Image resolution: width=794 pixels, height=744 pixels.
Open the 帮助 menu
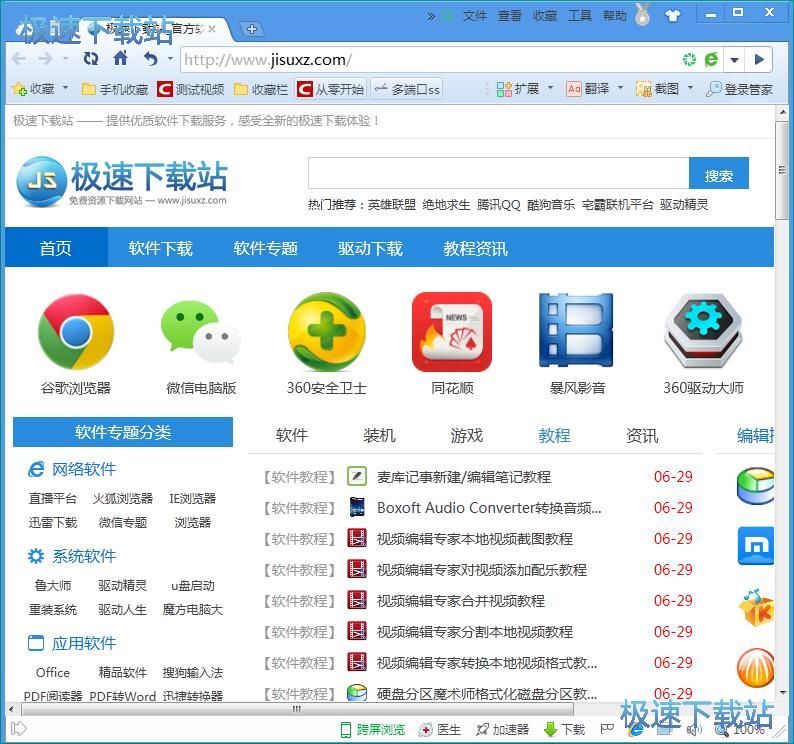pyautogui.click(x=615, y=16)
